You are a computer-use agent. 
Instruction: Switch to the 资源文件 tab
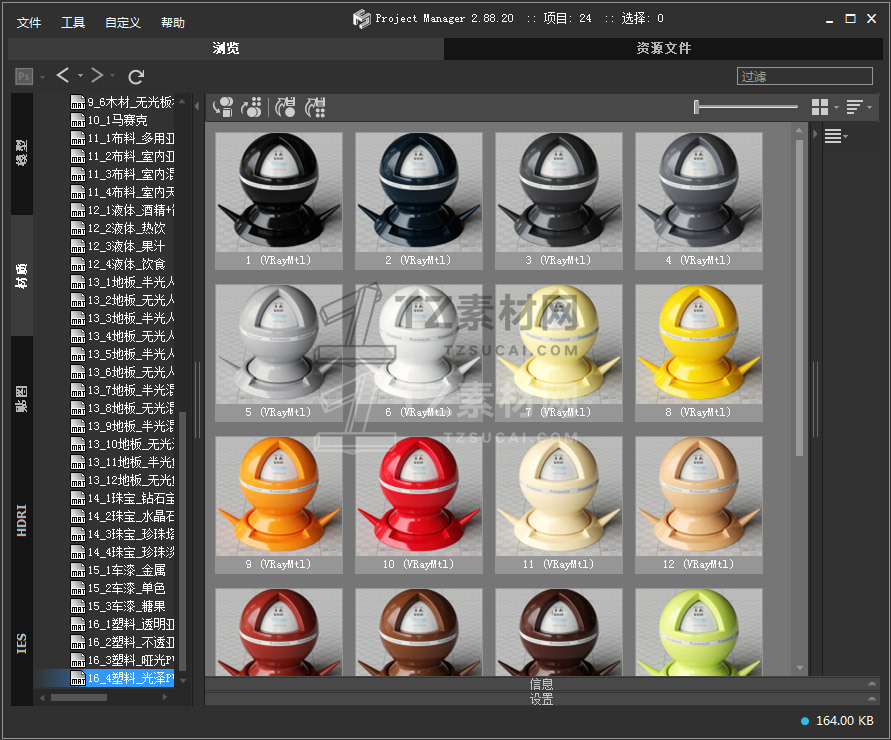[663, 48]
